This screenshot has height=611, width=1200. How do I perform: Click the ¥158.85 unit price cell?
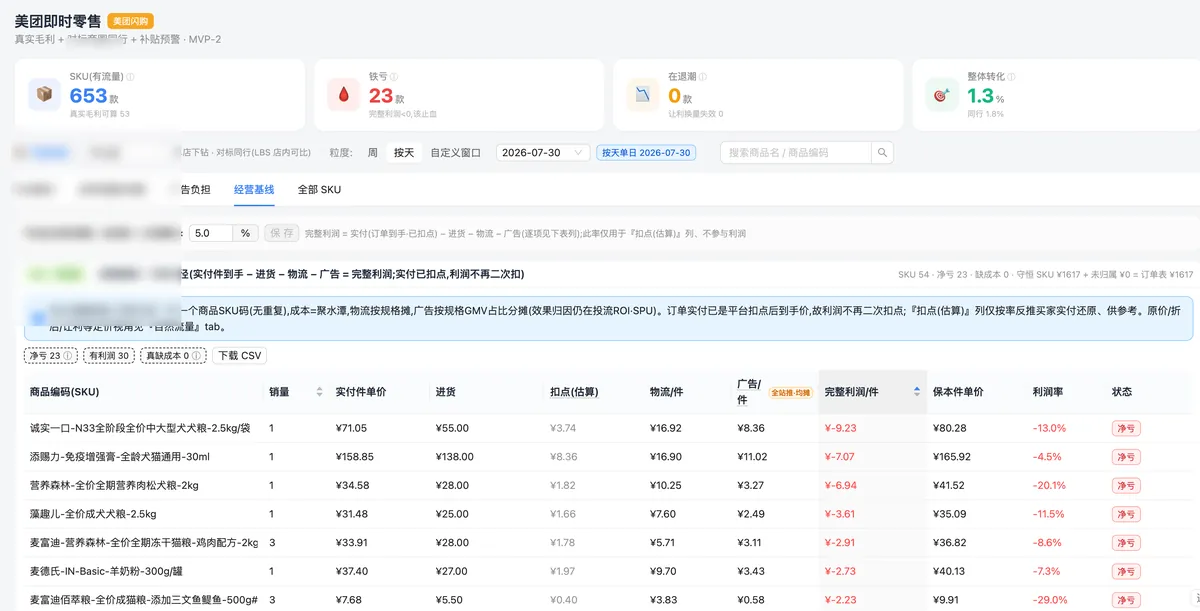tap(355, 457)
